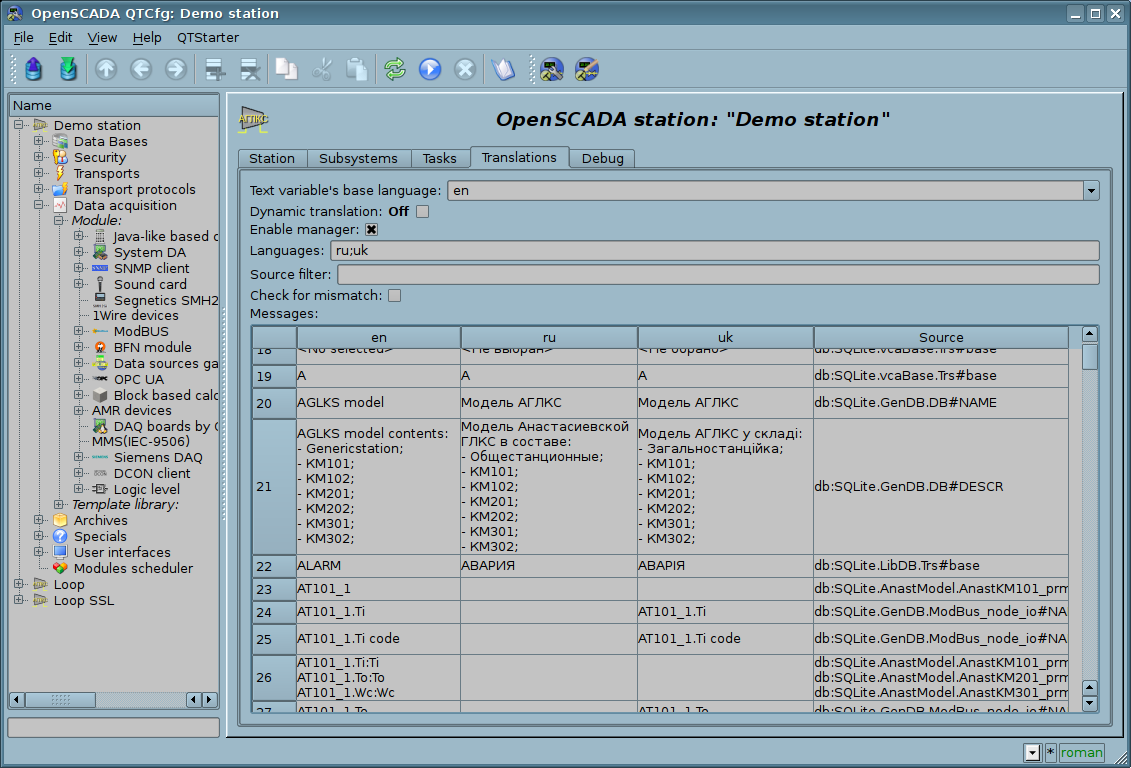Click the Data Bases tree icon

coord(60,141)
